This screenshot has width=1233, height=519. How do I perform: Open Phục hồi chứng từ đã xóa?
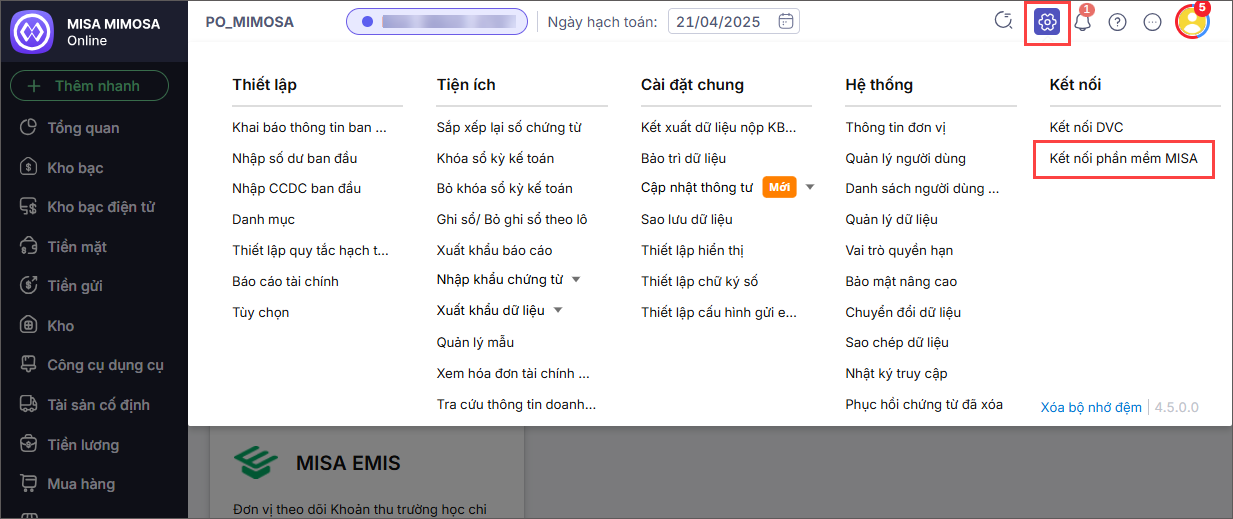click(924, 404)
